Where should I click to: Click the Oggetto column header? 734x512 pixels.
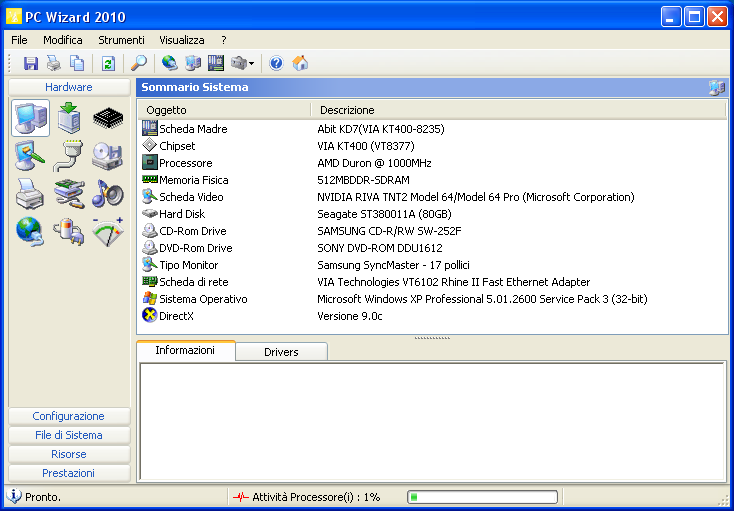pyautogui.click(x=224, y=110)
